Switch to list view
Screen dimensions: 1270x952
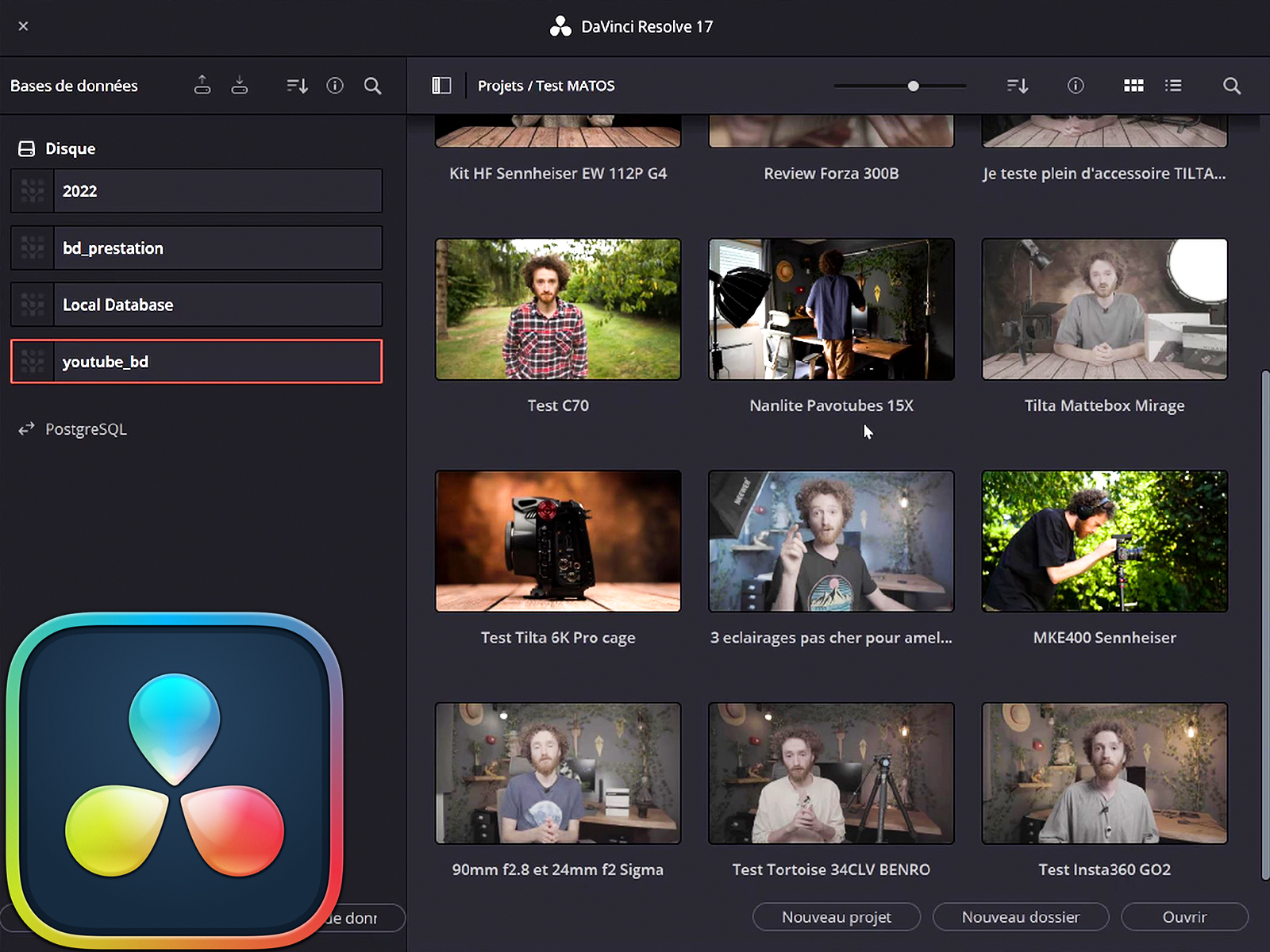tap(1173, 85)
